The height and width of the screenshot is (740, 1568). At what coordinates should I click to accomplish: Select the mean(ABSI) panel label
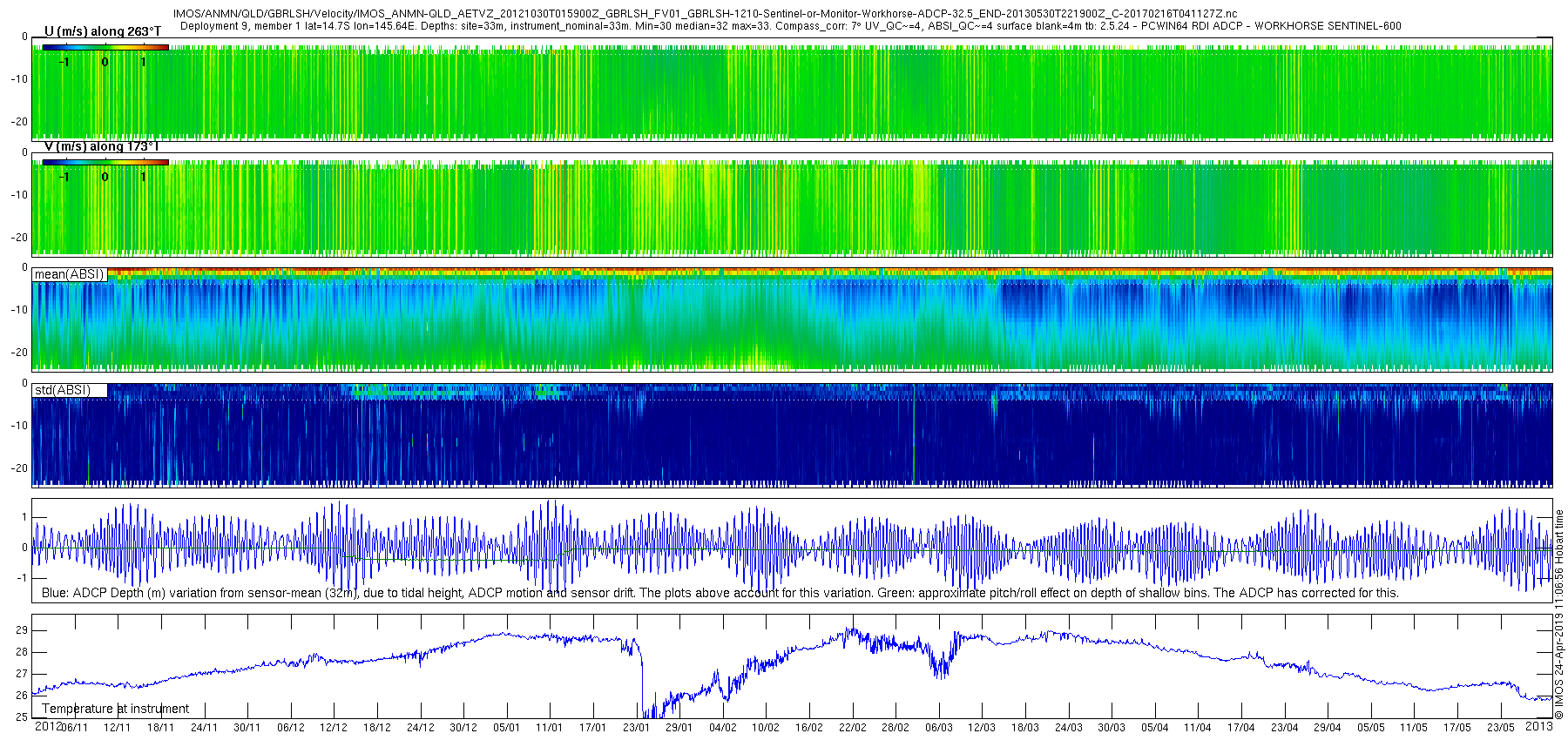[70, 274]
